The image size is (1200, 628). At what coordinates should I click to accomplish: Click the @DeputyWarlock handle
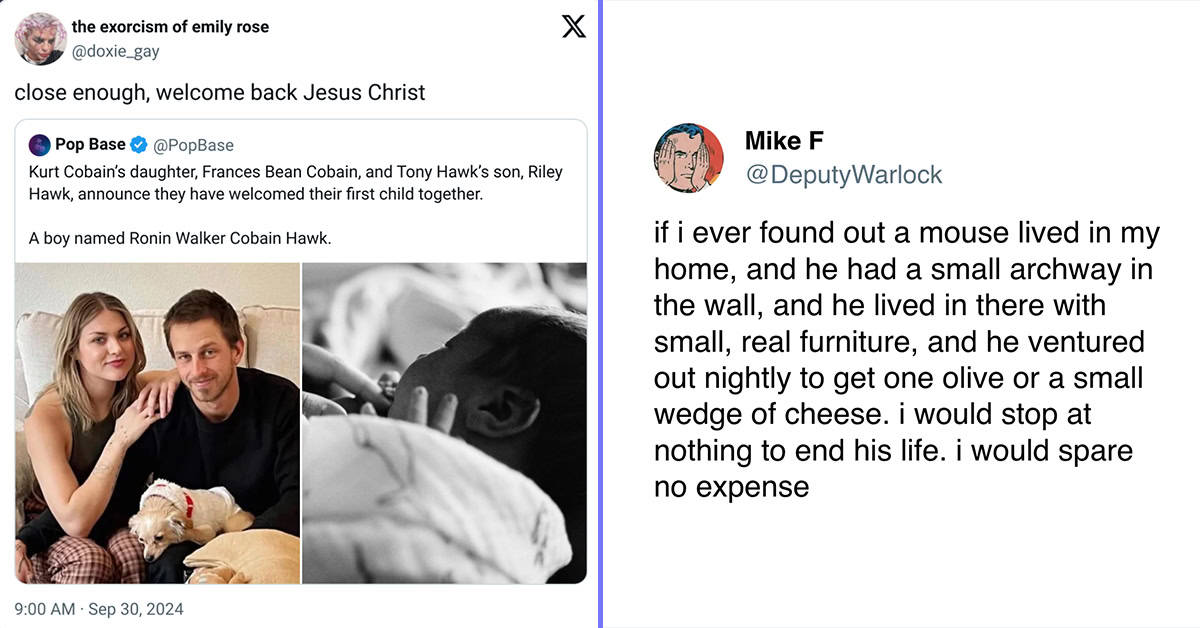click(x=843, y=174)
